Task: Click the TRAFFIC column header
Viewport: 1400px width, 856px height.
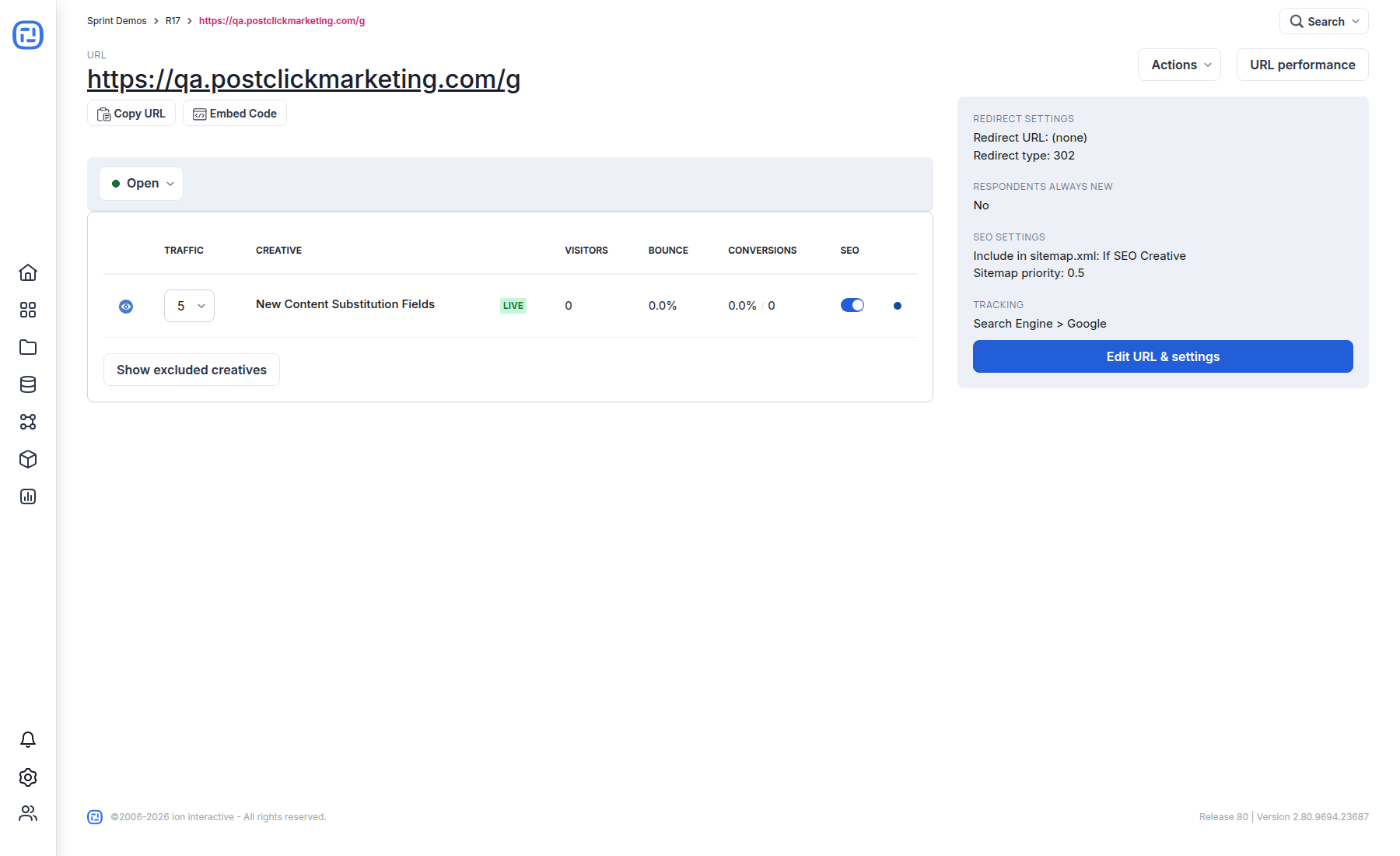Action: click(184, 251)
